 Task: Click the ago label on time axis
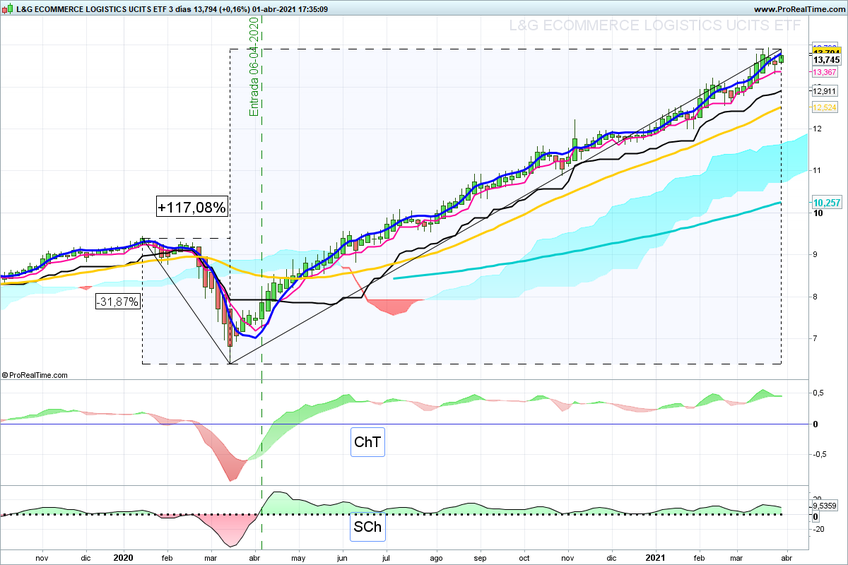(x=436, y=559)
